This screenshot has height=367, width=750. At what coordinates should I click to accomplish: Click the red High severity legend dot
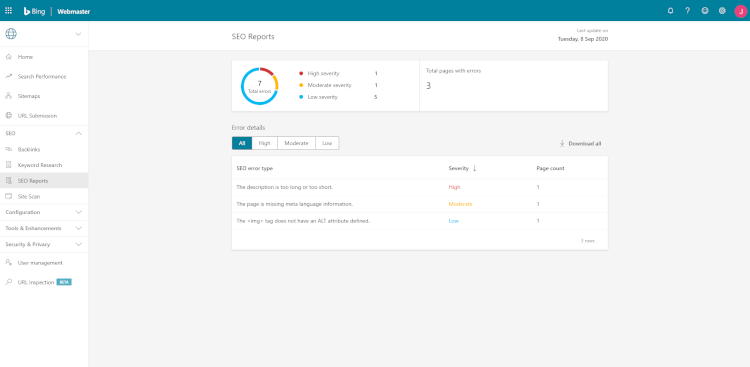pyautogui.click(x=301, y=73)
